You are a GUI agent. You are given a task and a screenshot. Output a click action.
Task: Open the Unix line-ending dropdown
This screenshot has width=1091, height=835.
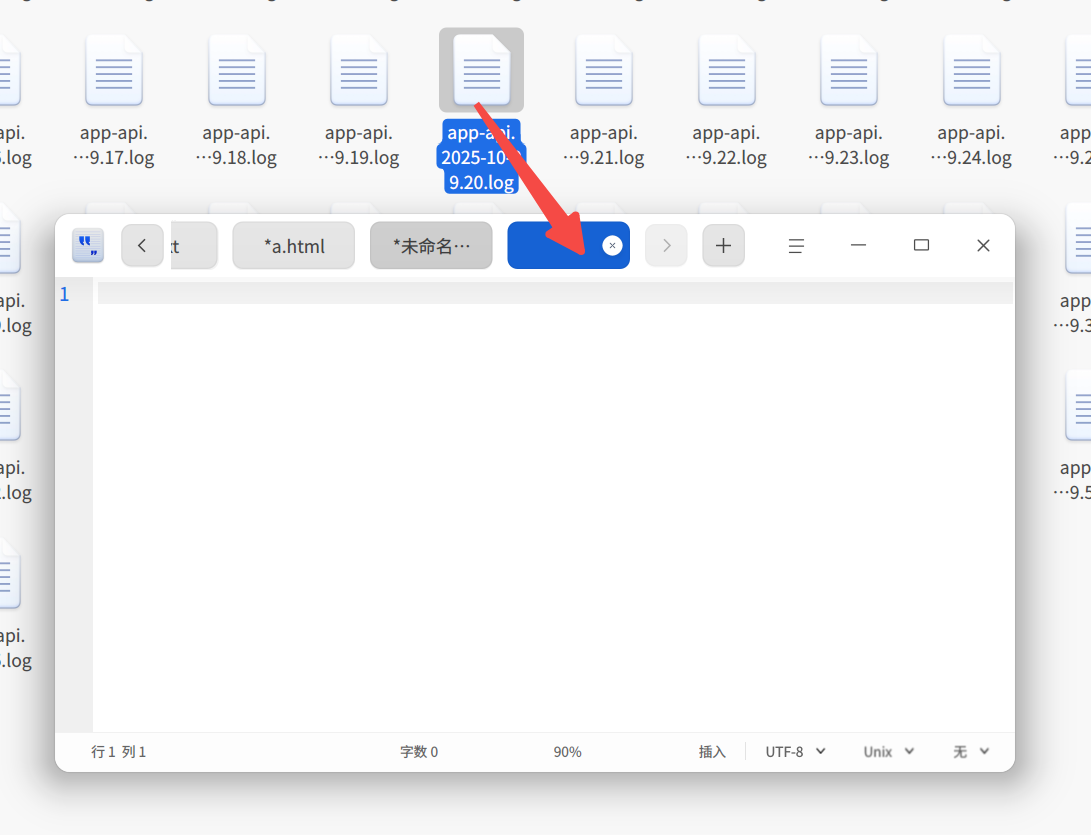[x=889, y=752]
